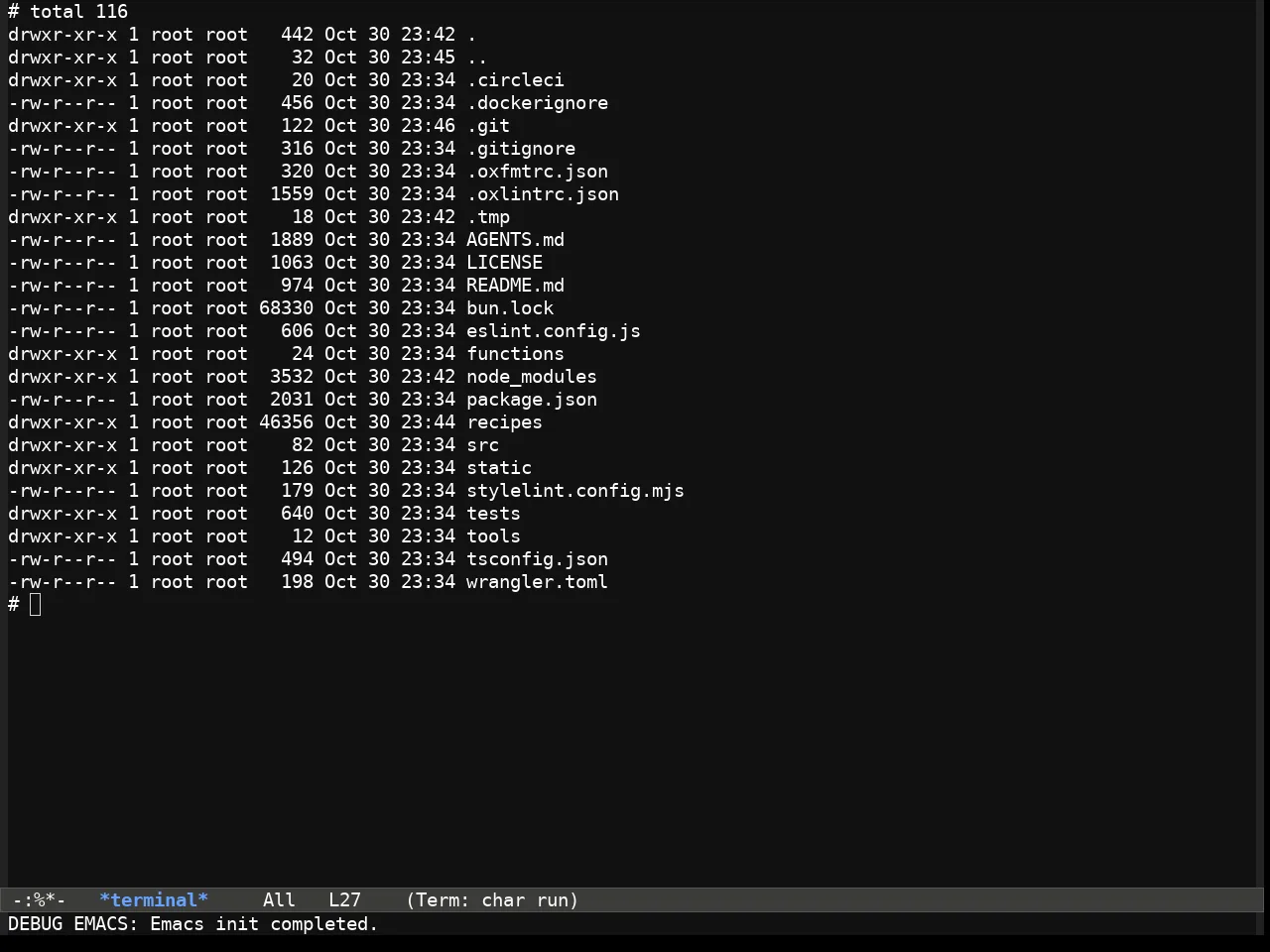Click the .oxlintrc.json file name
The image size is (1270, 952).
coord(543,194)
